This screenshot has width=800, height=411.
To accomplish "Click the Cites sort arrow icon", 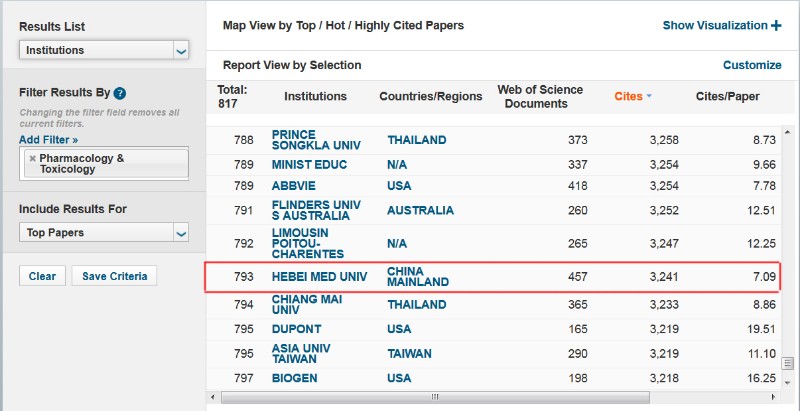I will 649,96.
